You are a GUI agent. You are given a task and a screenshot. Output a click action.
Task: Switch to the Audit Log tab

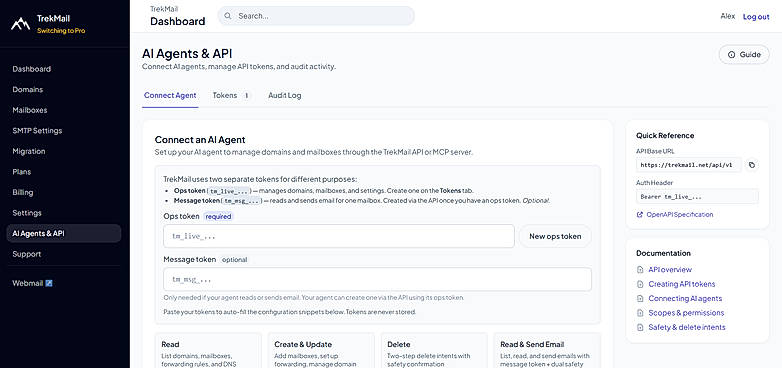(x=285, y=95)
